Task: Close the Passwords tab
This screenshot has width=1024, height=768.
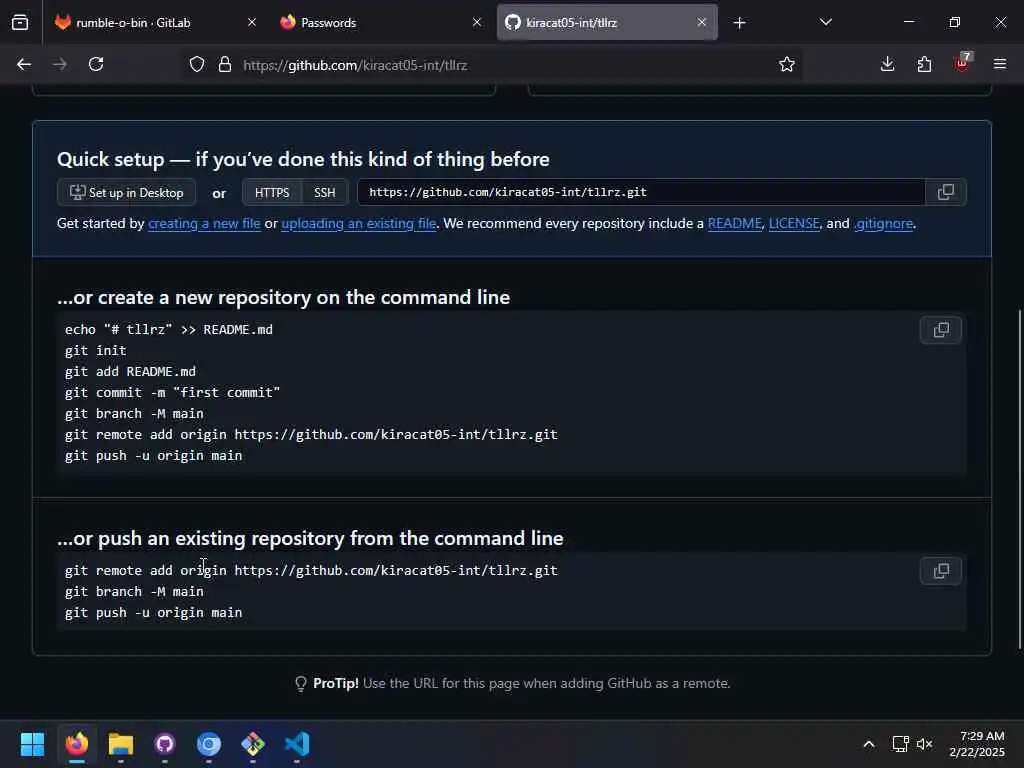Action: [x=477, y=22]
